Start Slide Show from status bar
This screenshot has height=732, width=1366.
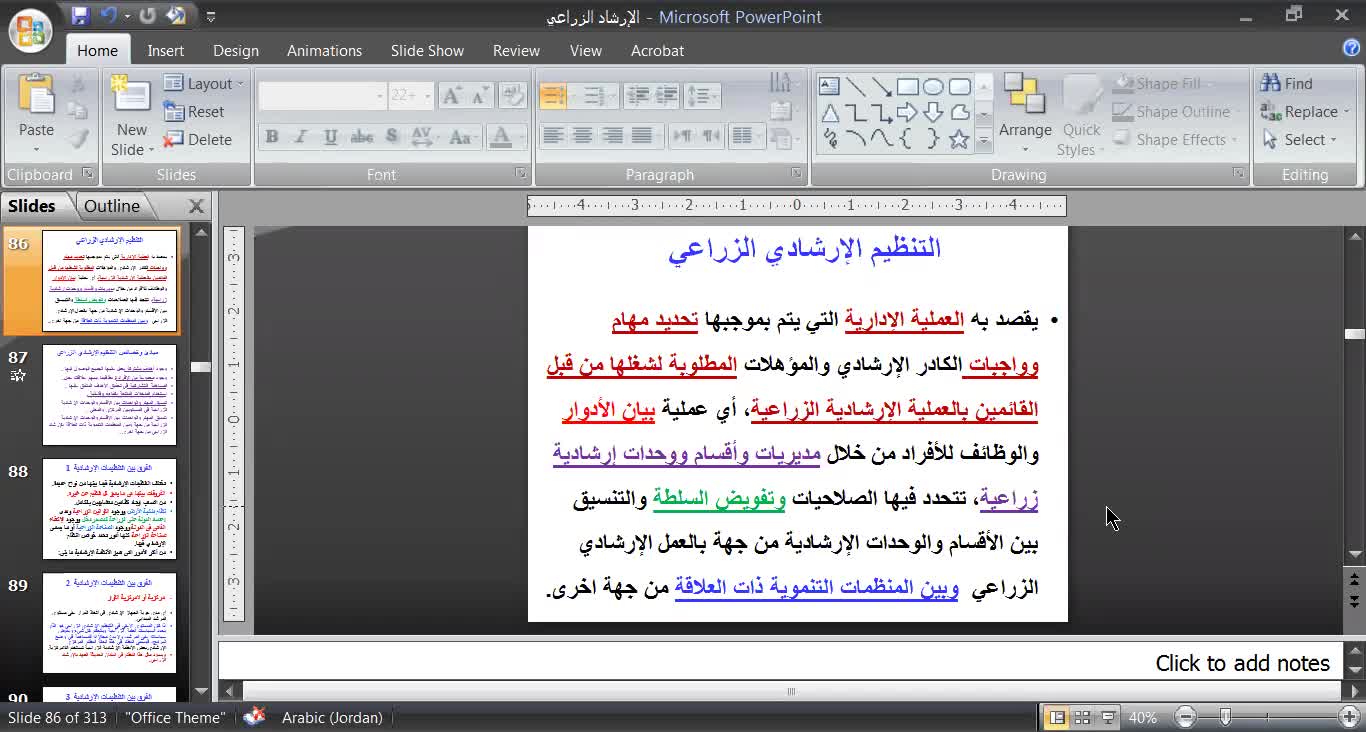click(x=1108, y=718)
